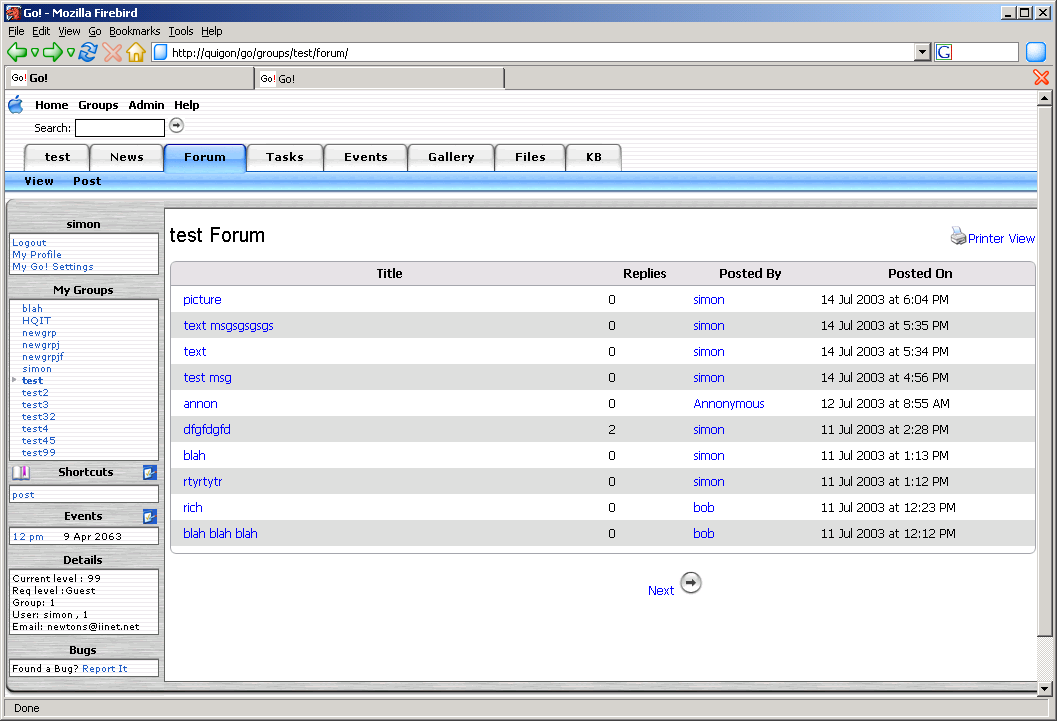Click the blue apple logo icon
The height and width of the screenshot is (721, 1057).
[16, 105]
